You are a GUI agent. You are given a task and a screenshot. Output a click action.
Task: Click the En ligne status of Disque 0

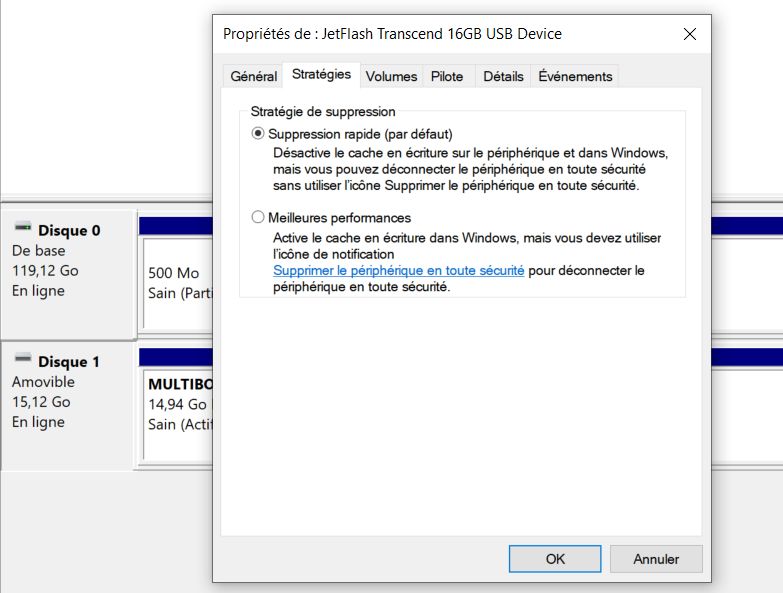38,291
